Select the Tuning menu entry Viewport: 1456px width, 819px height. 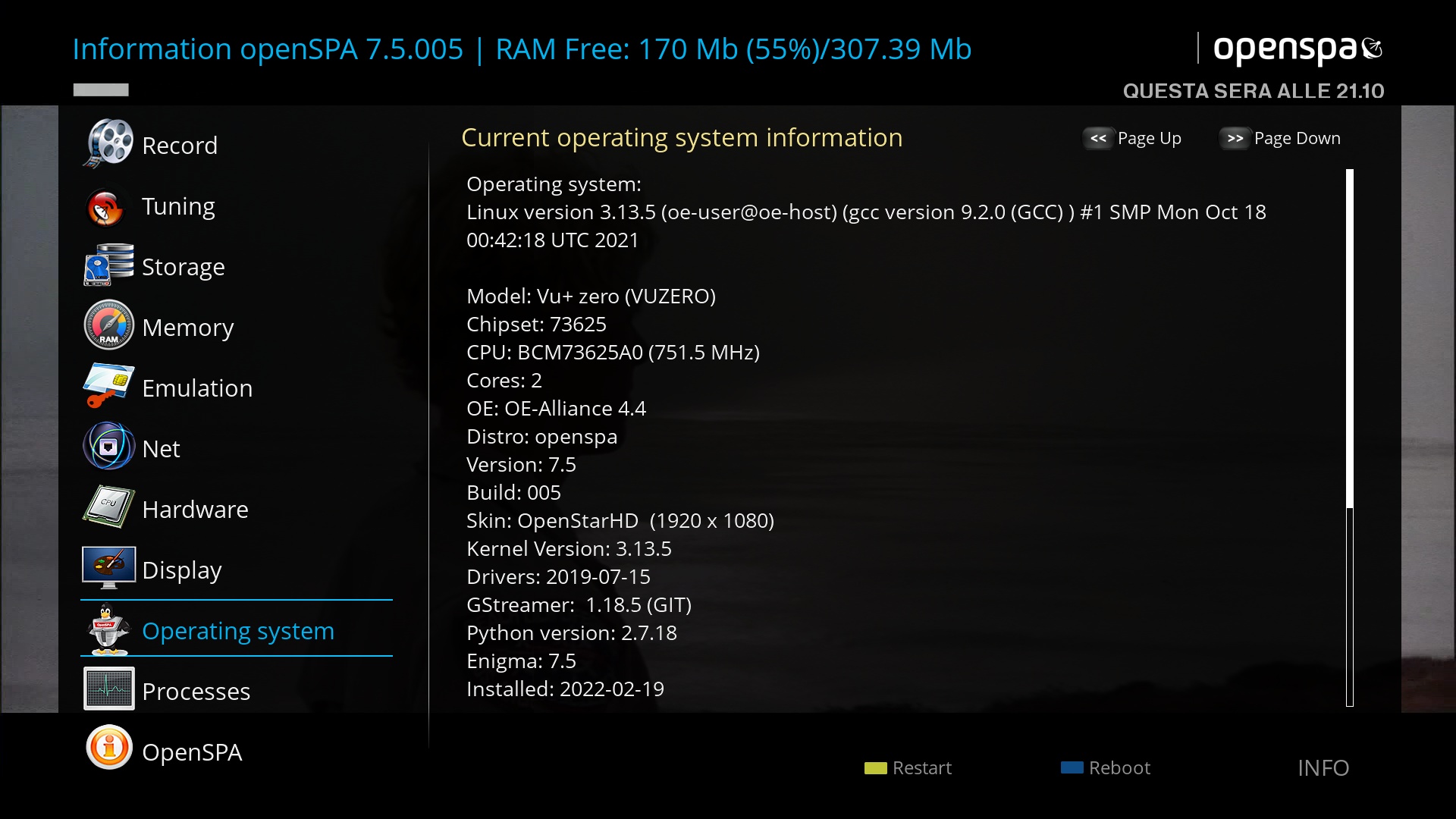click(237, 206)
